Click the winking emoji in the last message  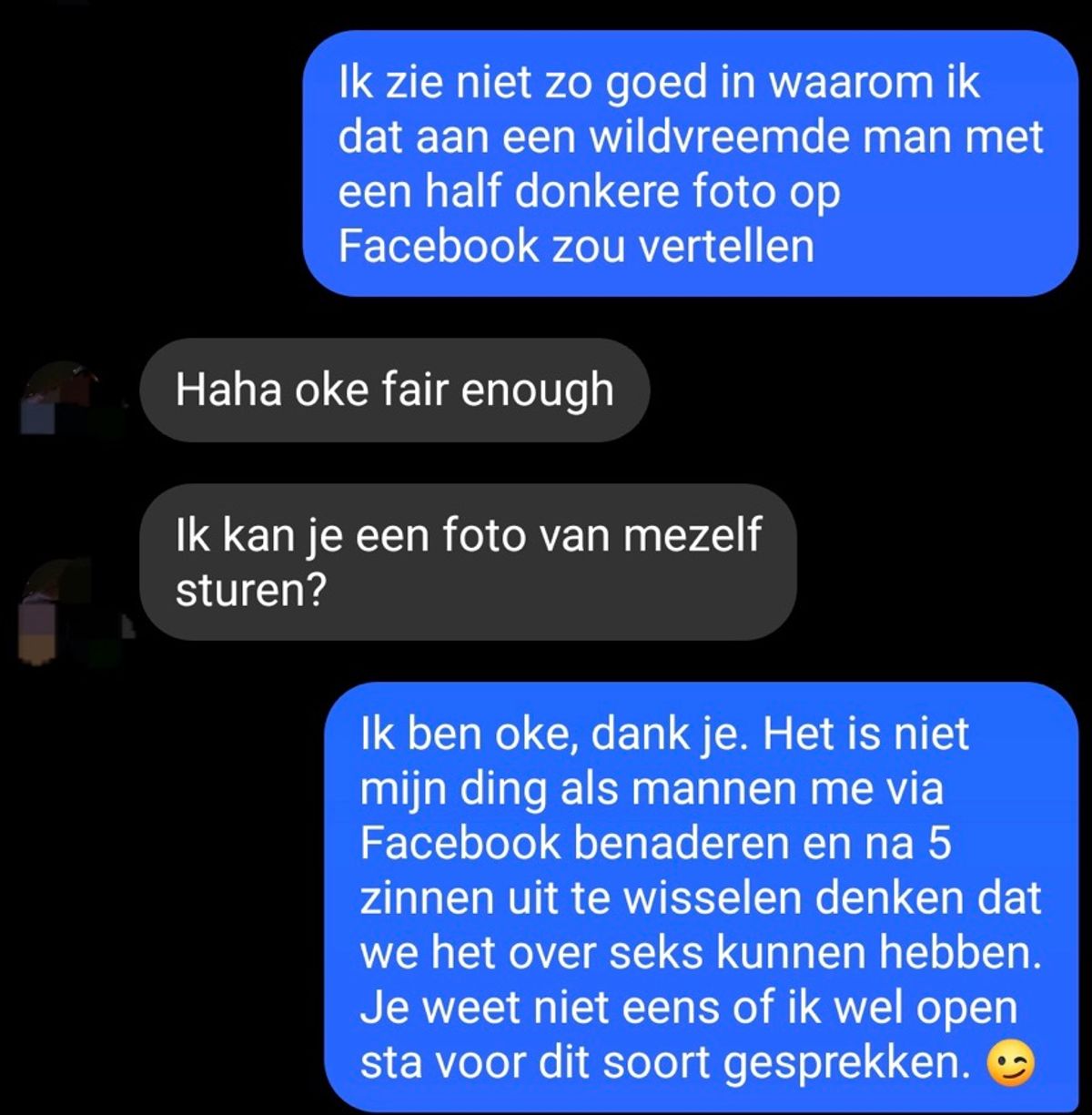coord(1011,1066)
